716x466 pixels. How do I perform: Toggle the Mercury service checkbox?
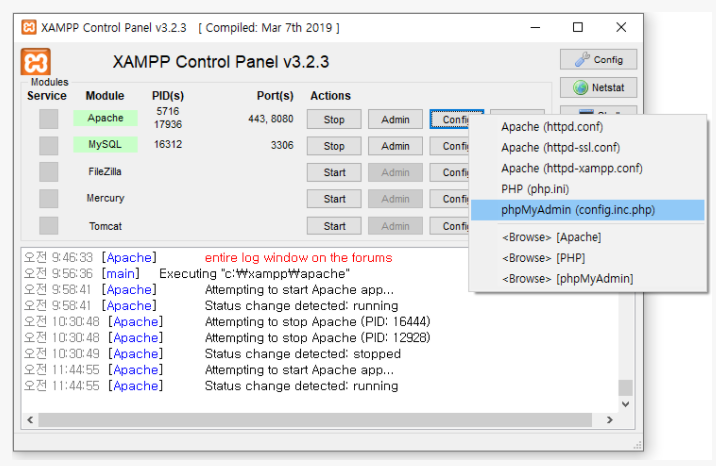click(x=48, y=199)
